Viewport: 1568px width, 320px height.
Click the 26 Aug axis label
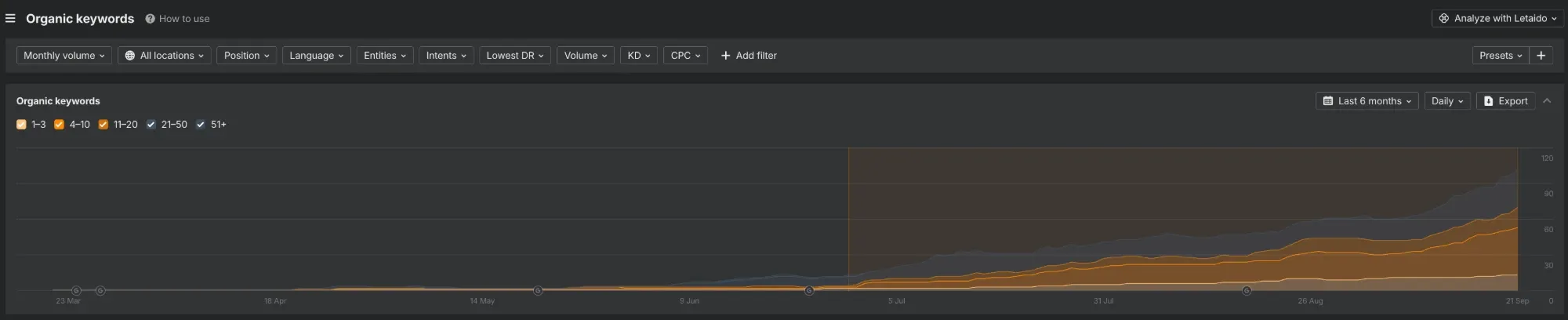tap(1310, 301)
